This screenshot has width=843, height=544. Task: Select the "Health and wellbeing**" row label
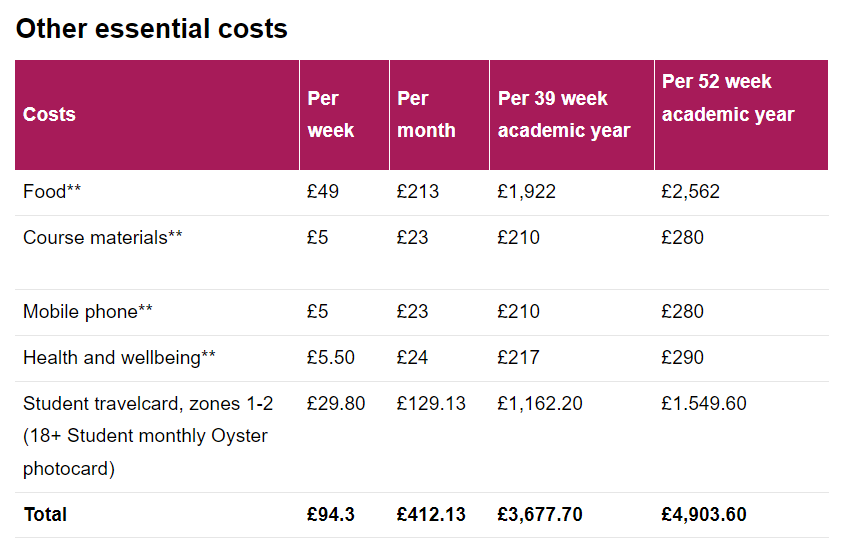(119, 357)
